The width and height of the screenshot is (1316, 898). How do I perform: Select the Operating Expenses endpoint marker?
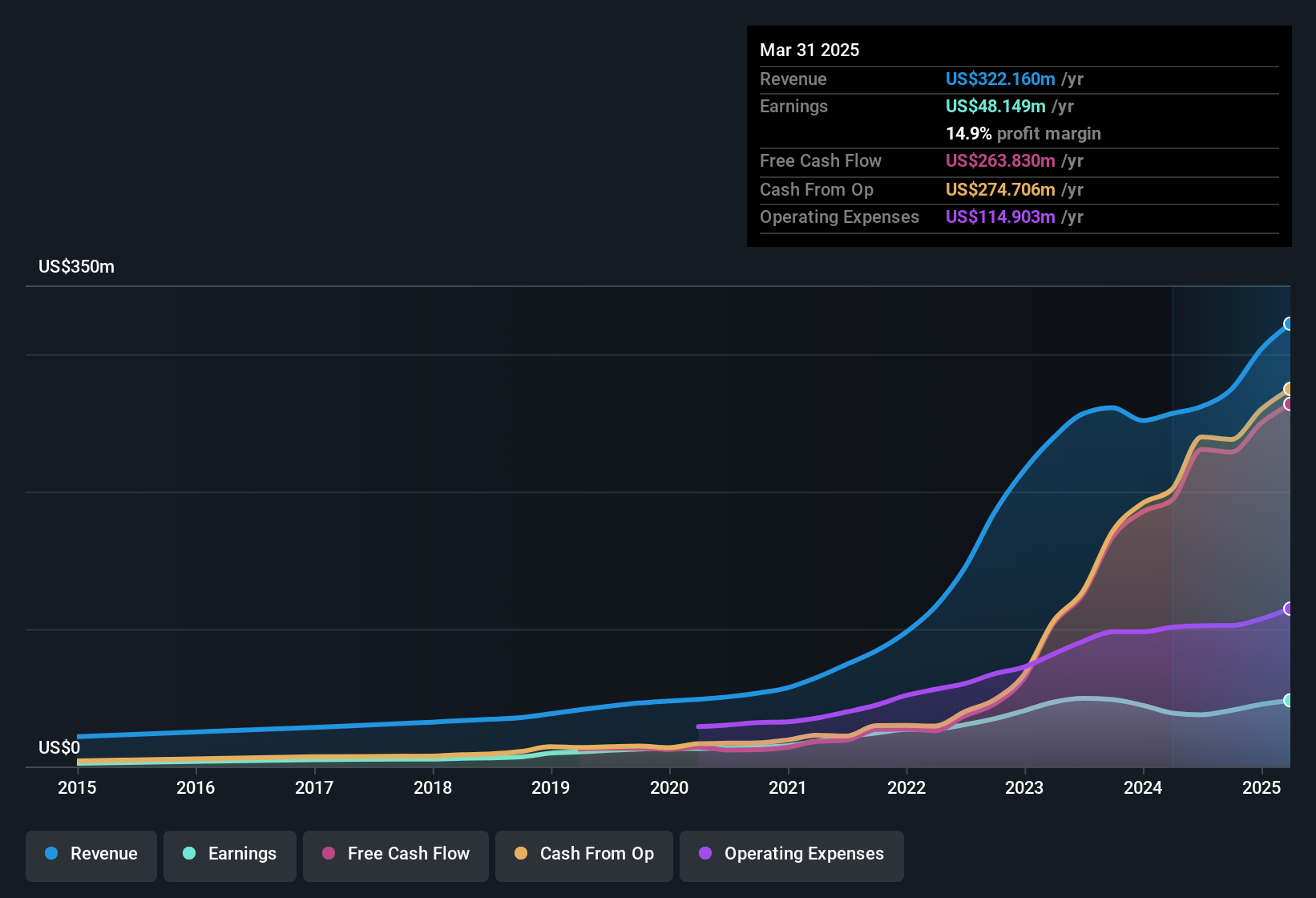click(x=1289, y=609)
